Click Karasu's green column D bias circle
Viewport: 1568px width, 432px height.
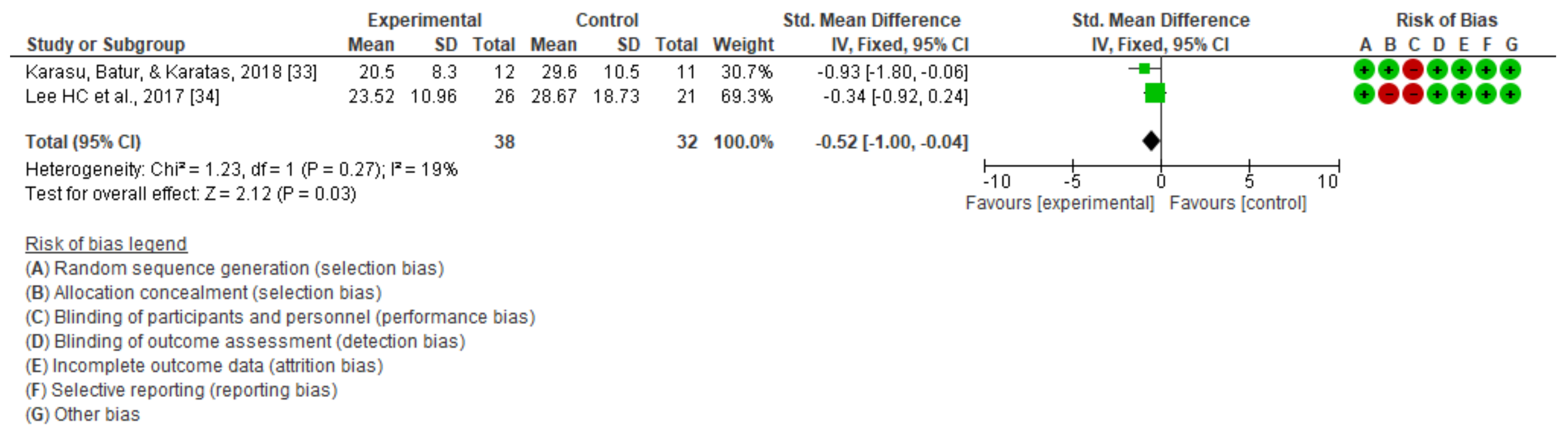(1437, 70)
